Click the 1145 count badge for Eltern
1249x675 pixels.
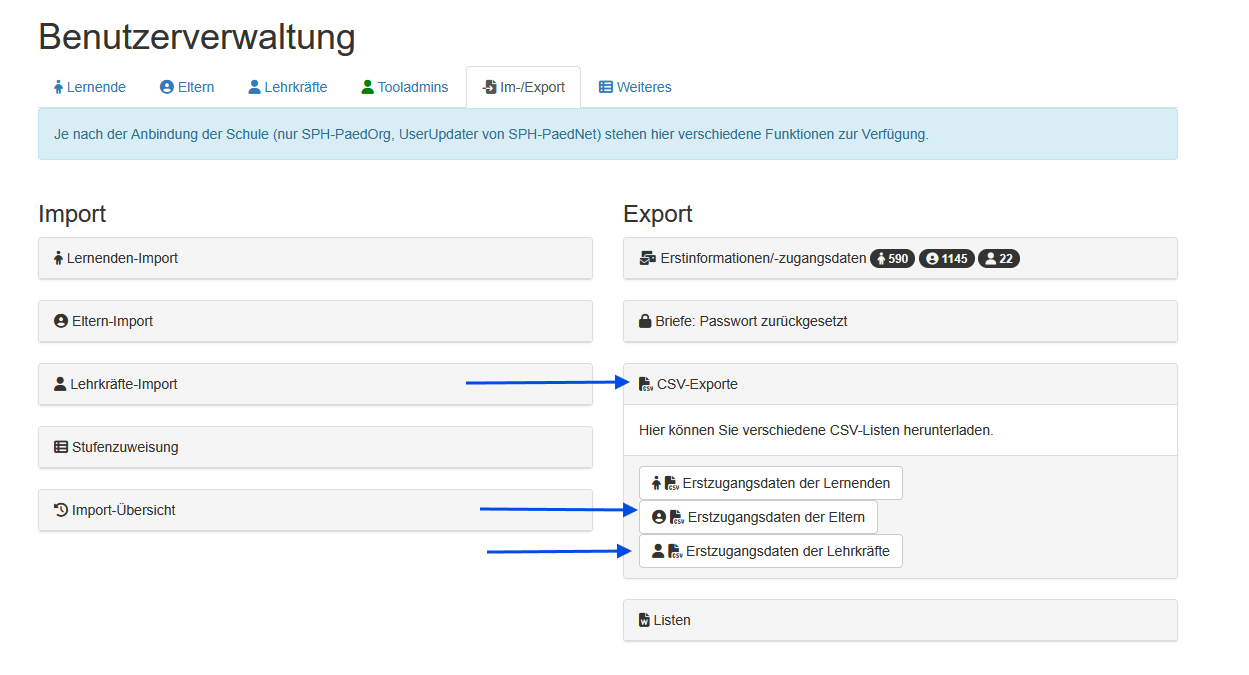tap(946, 258)
